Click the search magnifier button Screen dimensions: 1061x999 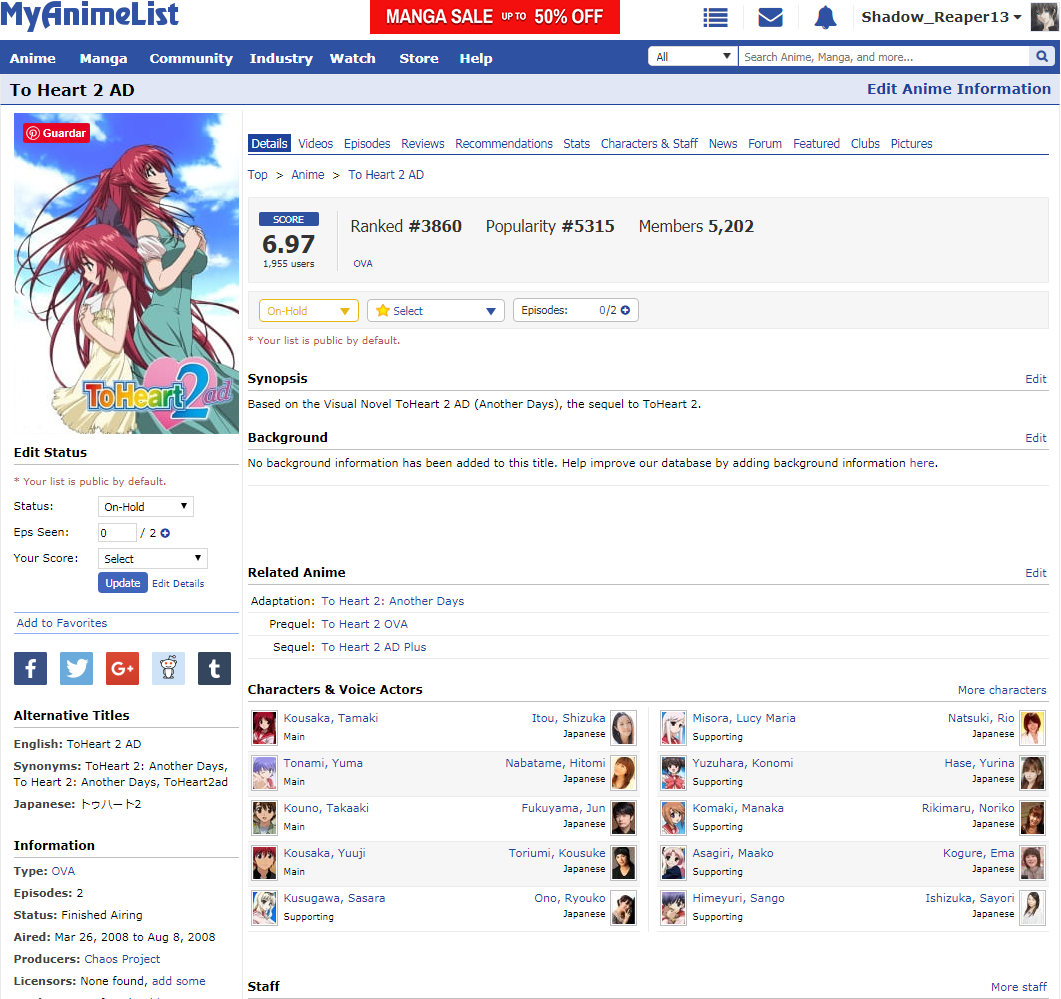click(1043, 57)
